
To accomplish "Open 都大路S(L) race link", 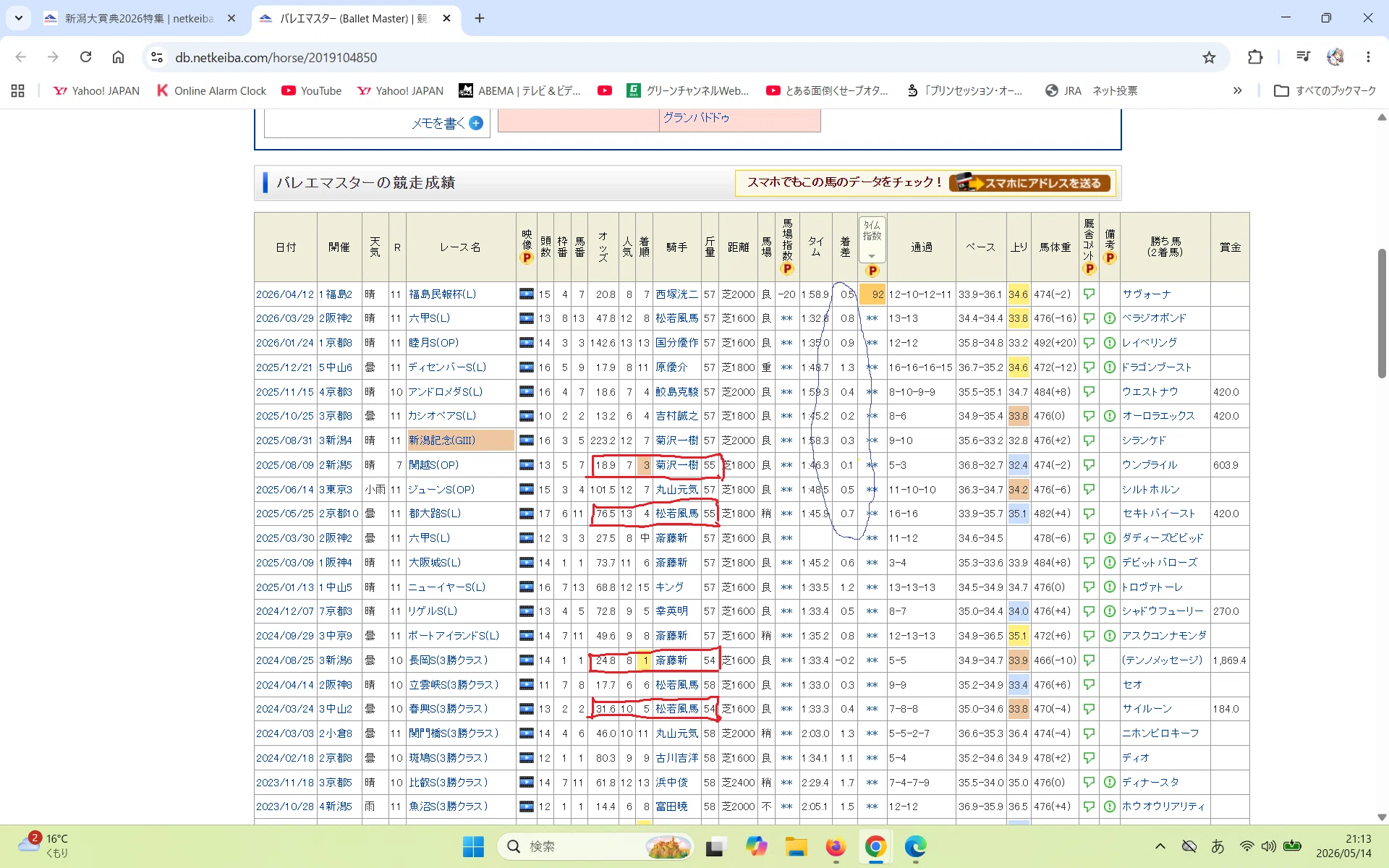I will click(x=434, y=513).
